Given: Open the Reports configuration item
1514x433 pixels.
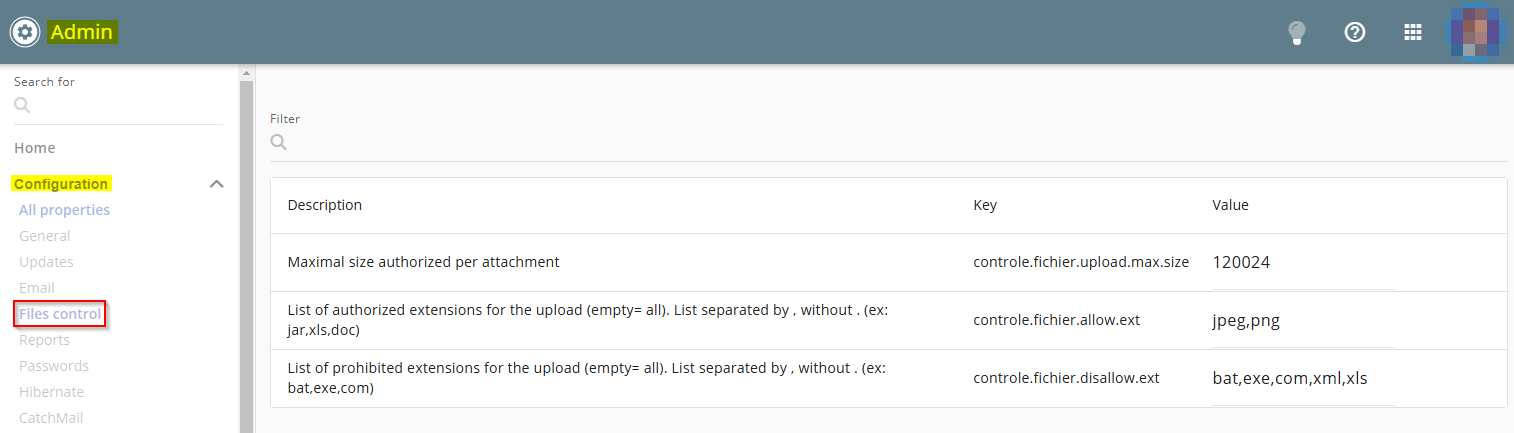Looking at the screenshot, I should click(44, 340).
